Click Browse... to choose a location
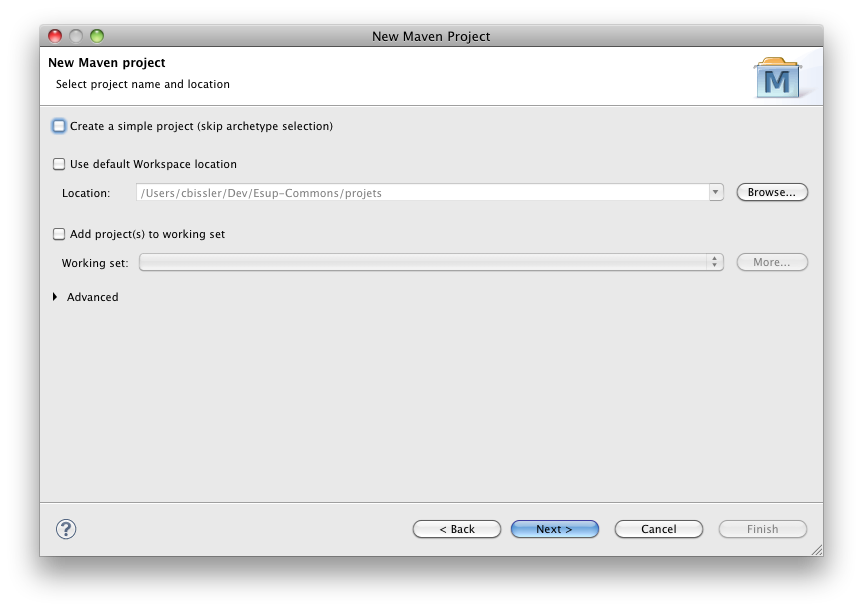This screenshot has height=611, width=863. coord(771,192)
